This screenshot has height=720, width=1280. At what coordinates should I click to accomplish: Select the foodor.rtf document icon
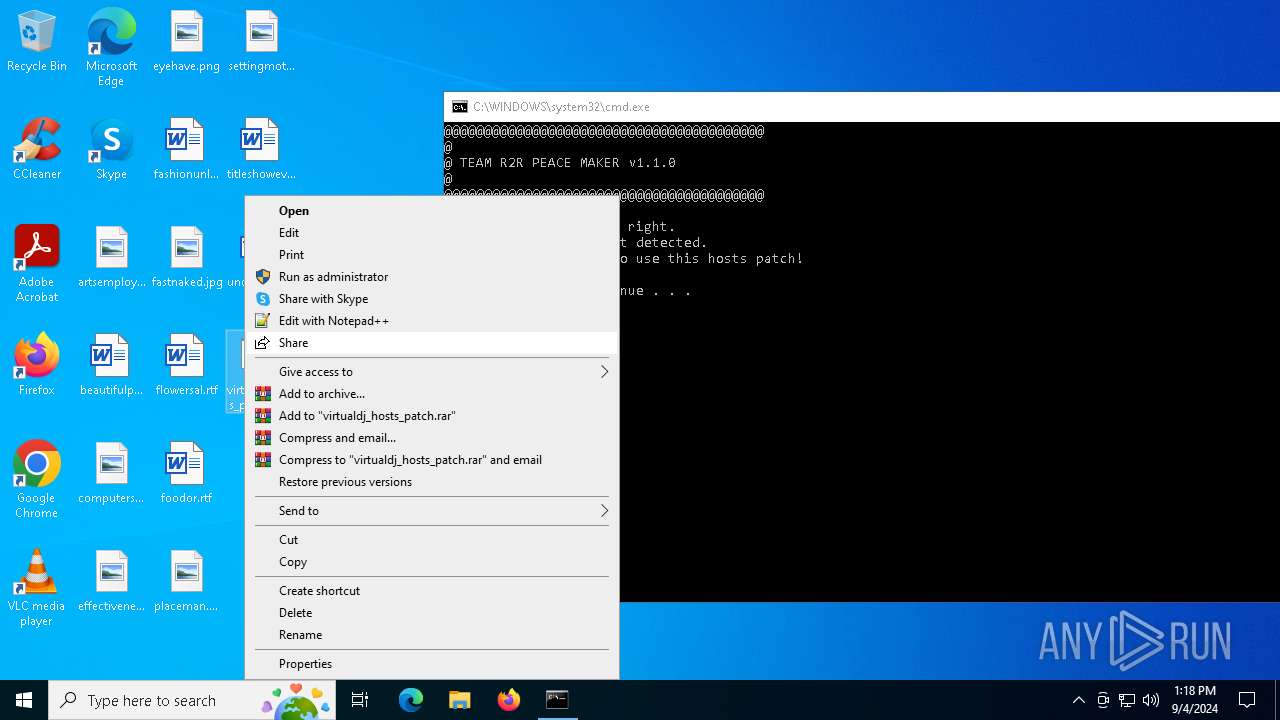(x=186, y=474)
